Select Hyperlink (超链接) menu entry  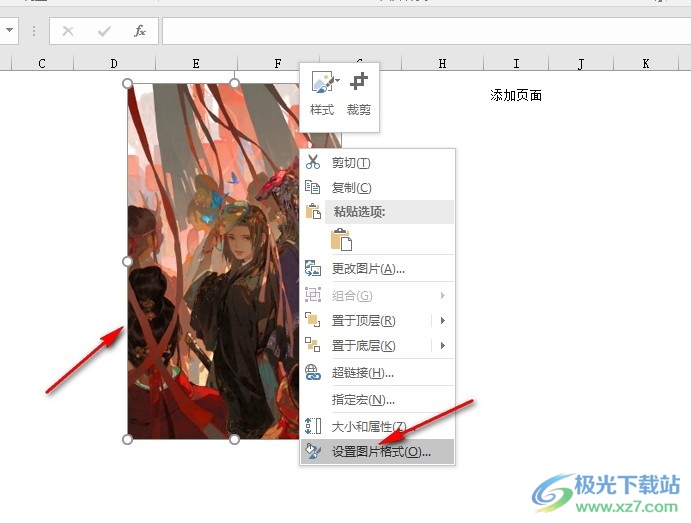378,373
